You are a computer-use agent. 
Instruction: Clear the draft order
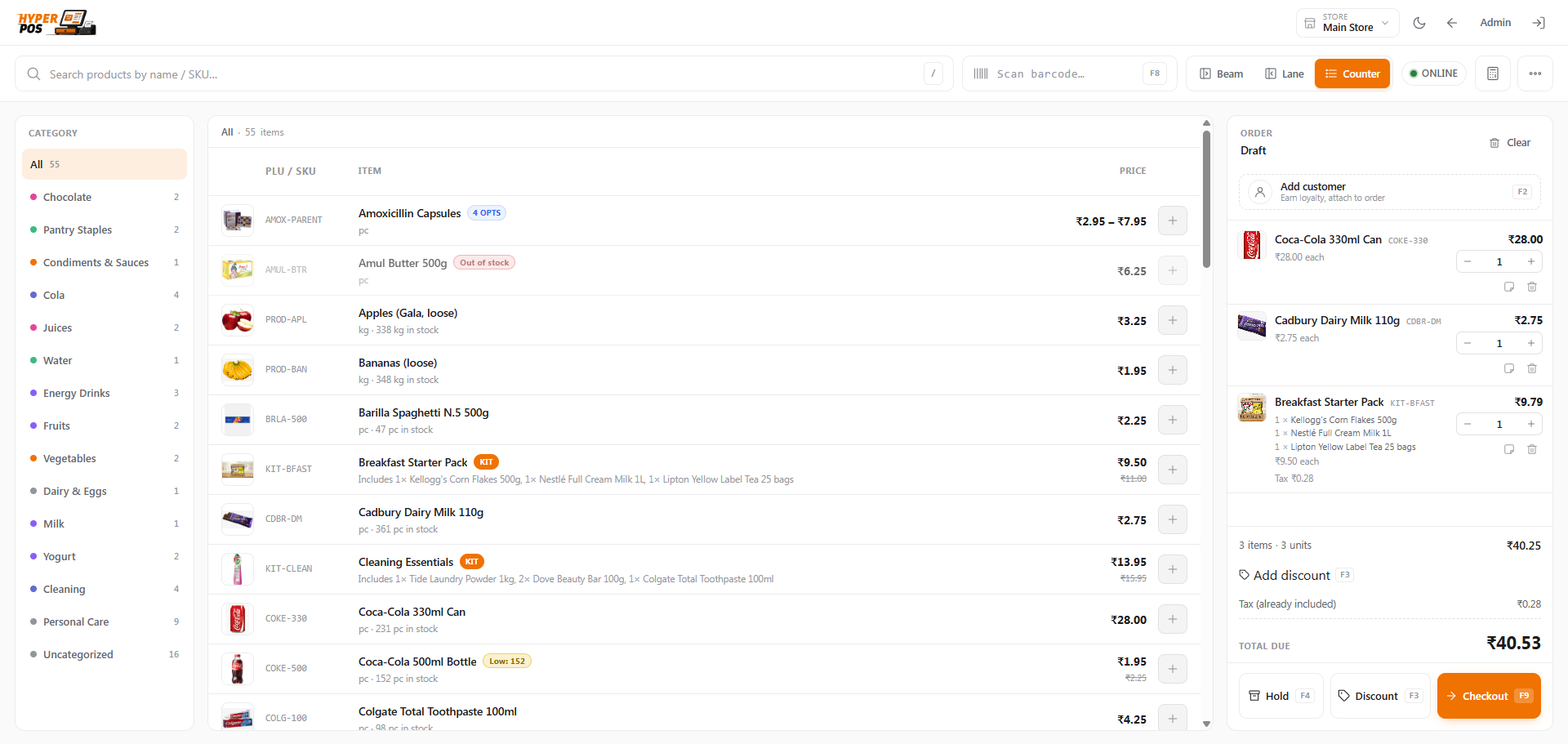coord(1510,143)
